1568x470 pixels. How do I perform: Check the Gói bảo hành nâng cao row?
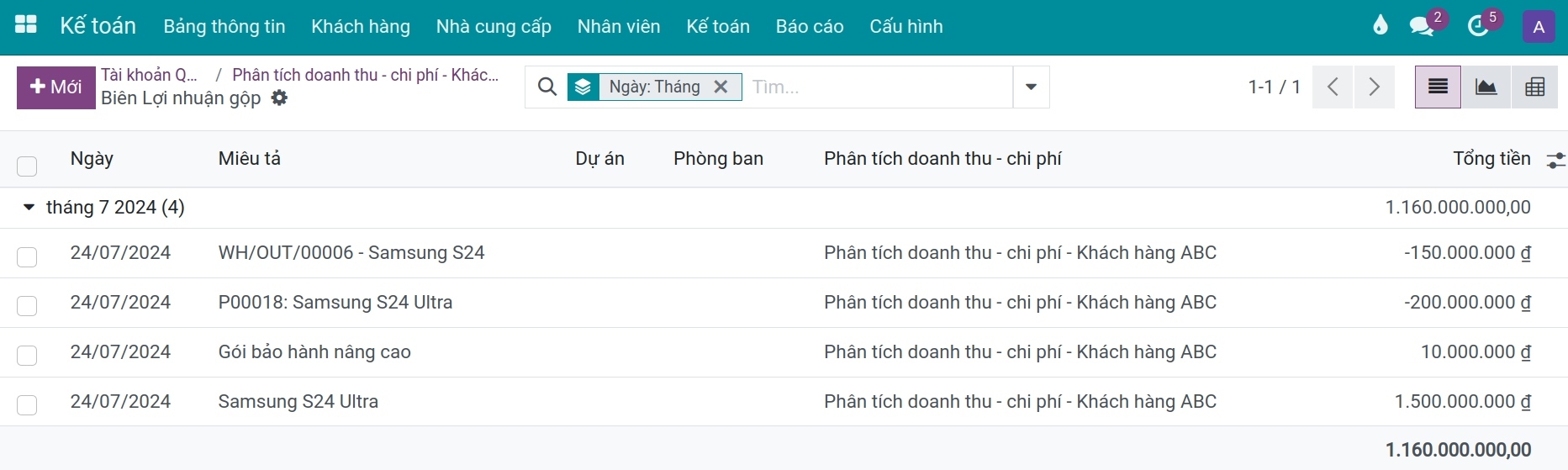27,355
